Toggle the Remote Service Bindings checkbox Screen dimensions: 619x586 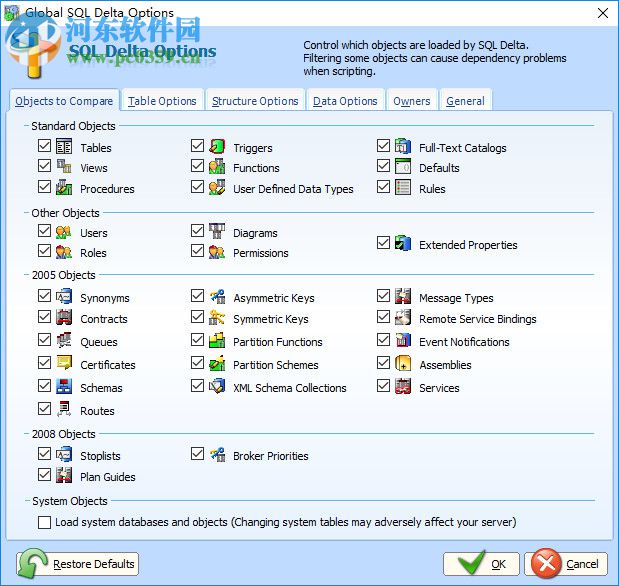coord(383,317)
